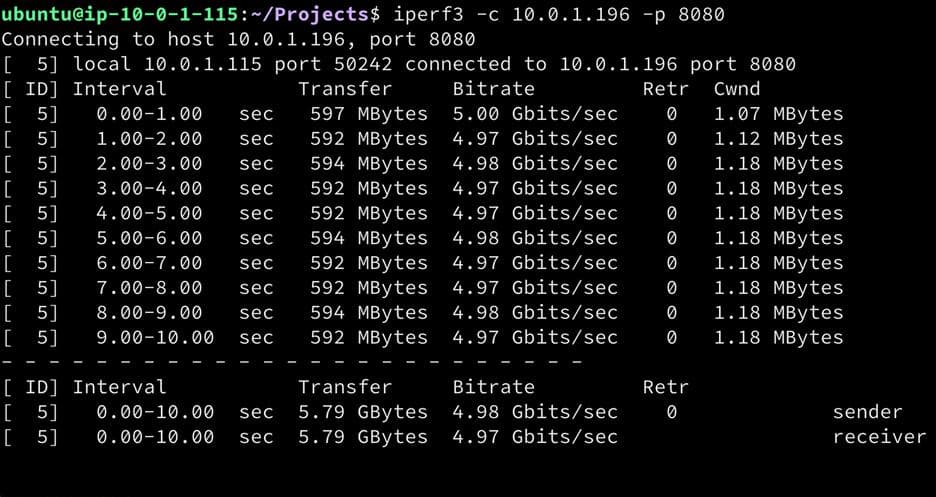Click the 1.07 MBytes Cwnd value
This screenshot has width=936, height=497.
click(x=778, y=114)
